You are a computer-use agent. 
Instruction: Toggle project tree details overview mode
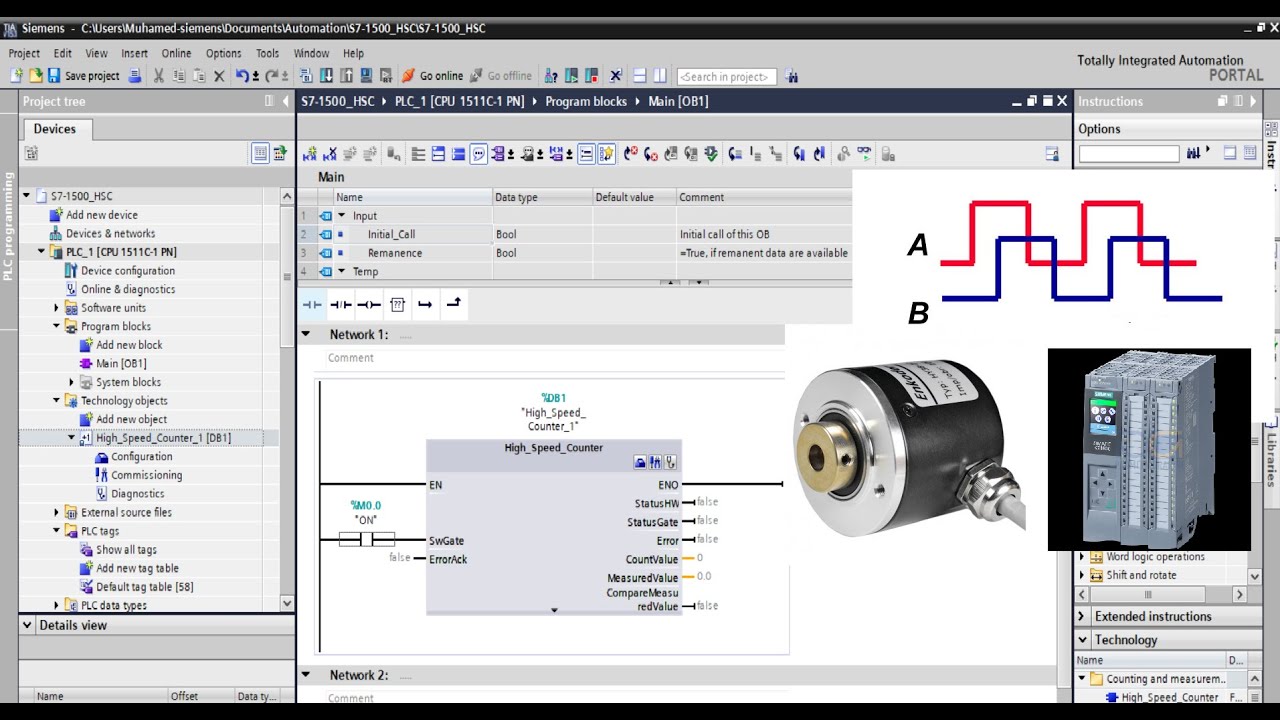click(x=260, y=153)
